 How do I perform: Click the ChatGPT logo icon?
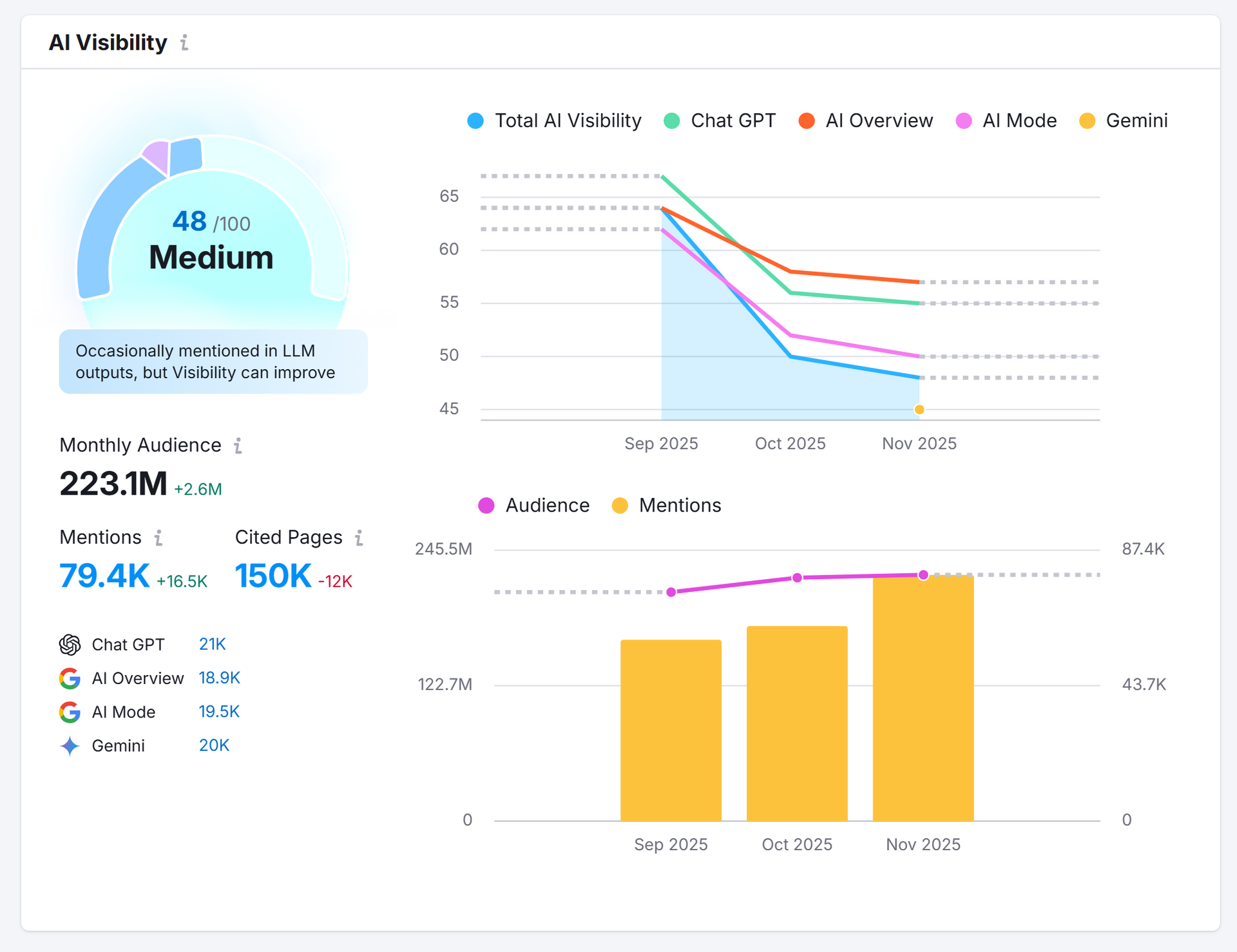[x=70, y=645]
